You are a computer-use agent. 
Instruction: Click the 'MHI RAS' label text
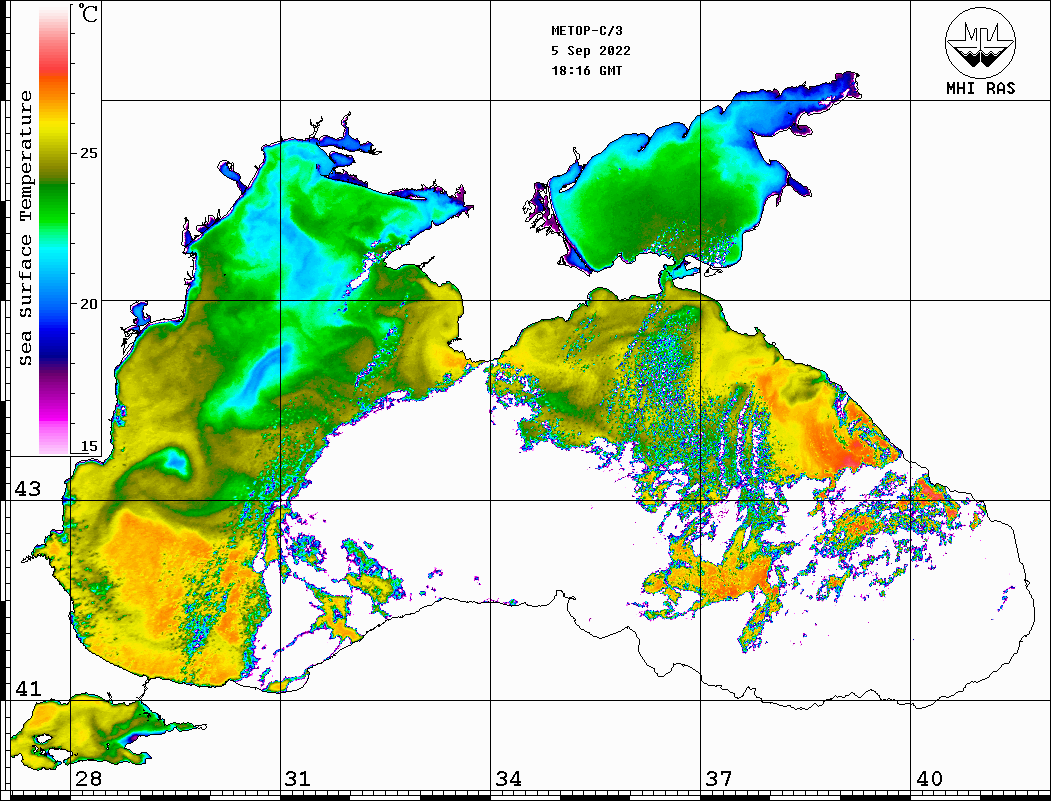pos(980,88)
